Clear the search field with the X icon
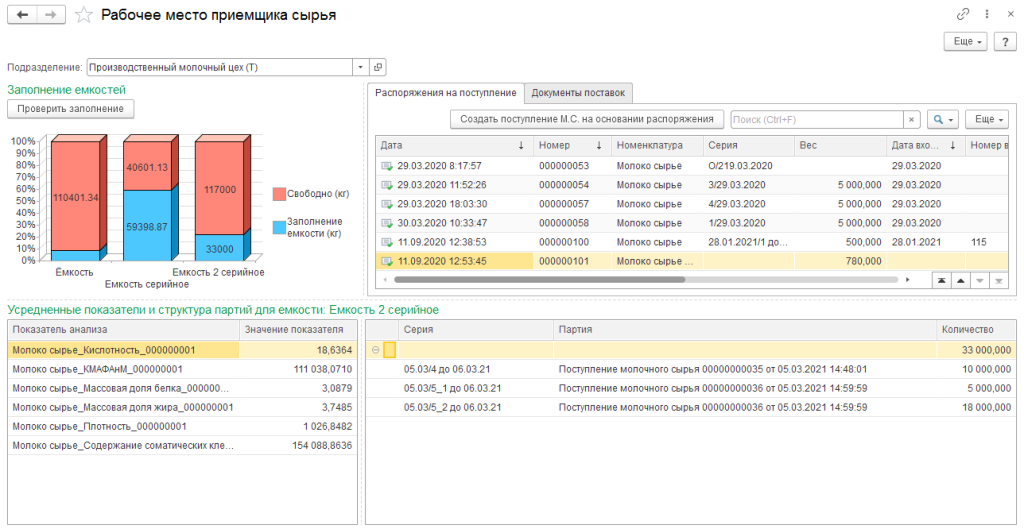The height and width of the screenshot is (529, 1024). click(911, 119)
